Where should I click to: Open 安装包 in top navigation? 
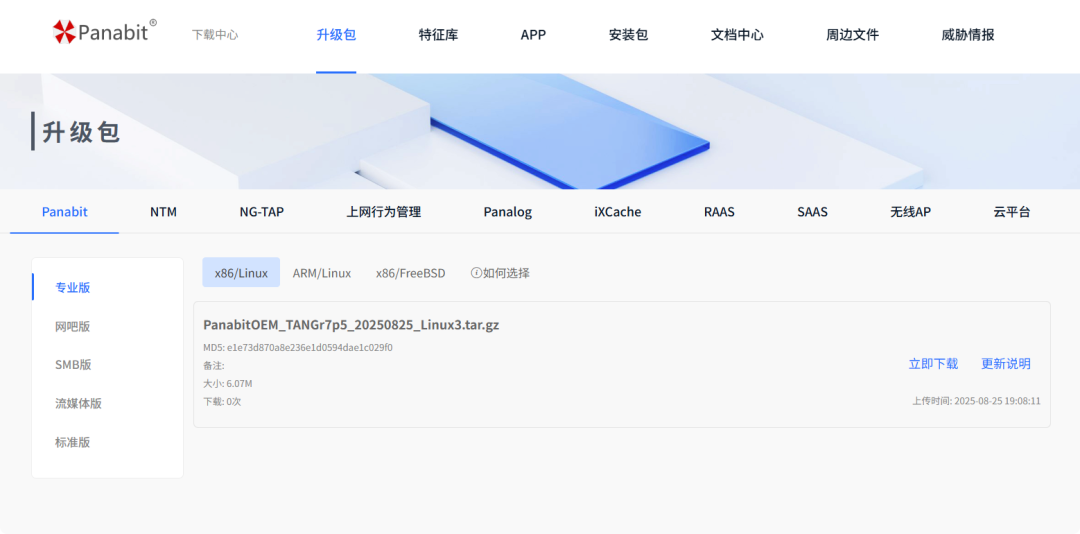628,35
